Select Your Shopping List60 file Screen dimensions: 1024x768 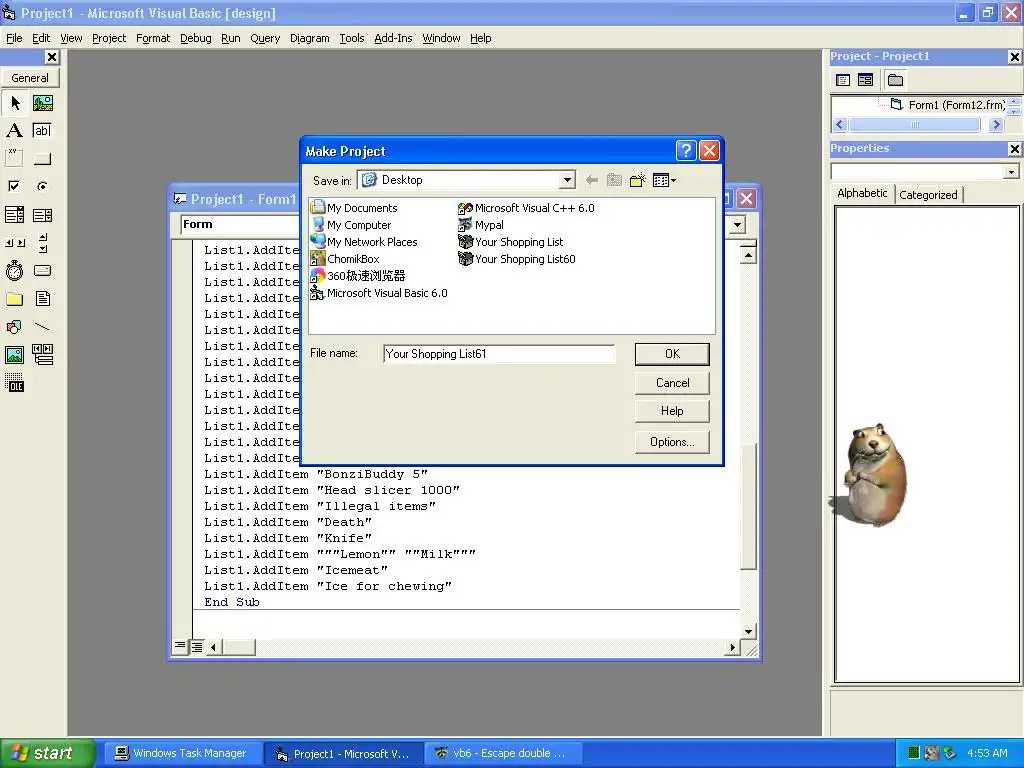coord(517,259)
